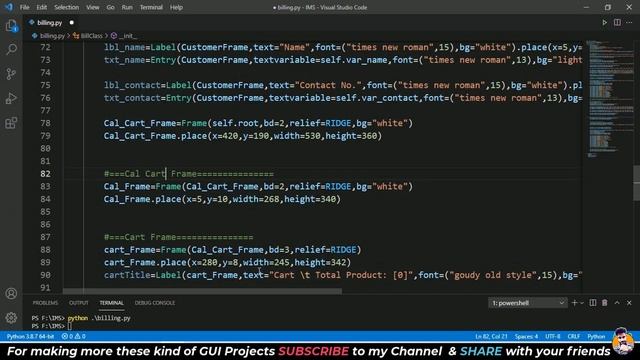Click line number 78 in gutter

coord(46,123)
